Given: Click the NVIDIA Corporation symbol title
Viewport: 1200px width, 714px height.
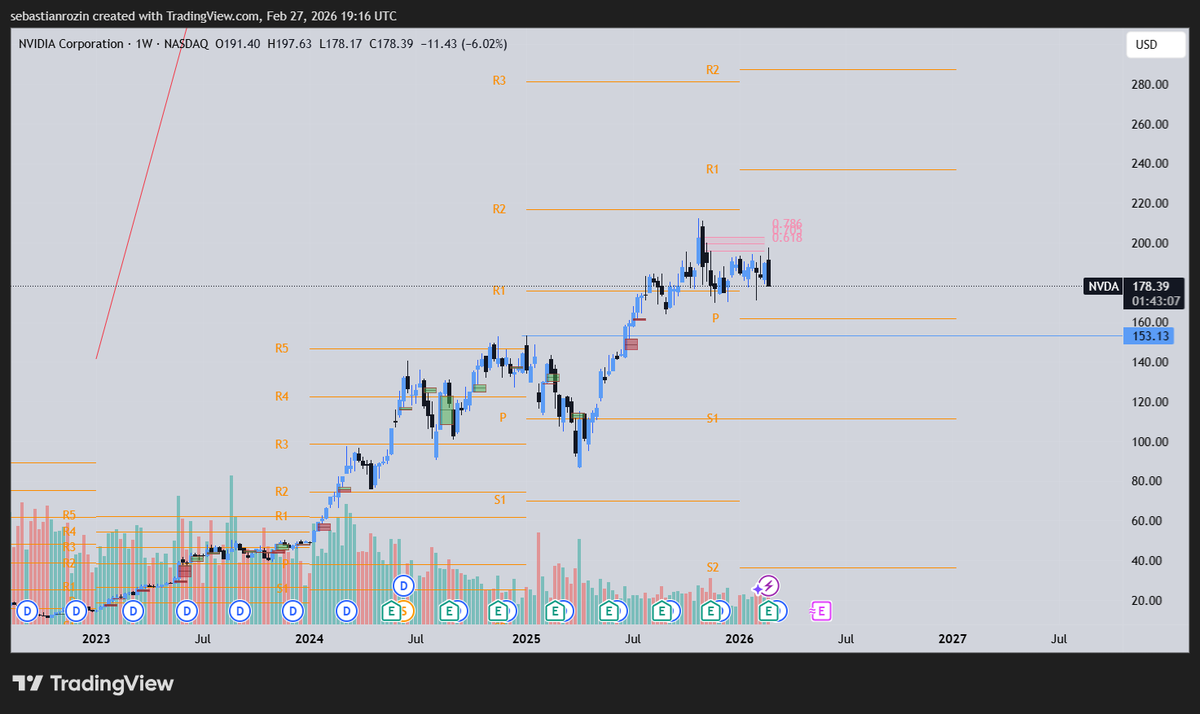Looking at the screenshot, I should tap(71, 44).
